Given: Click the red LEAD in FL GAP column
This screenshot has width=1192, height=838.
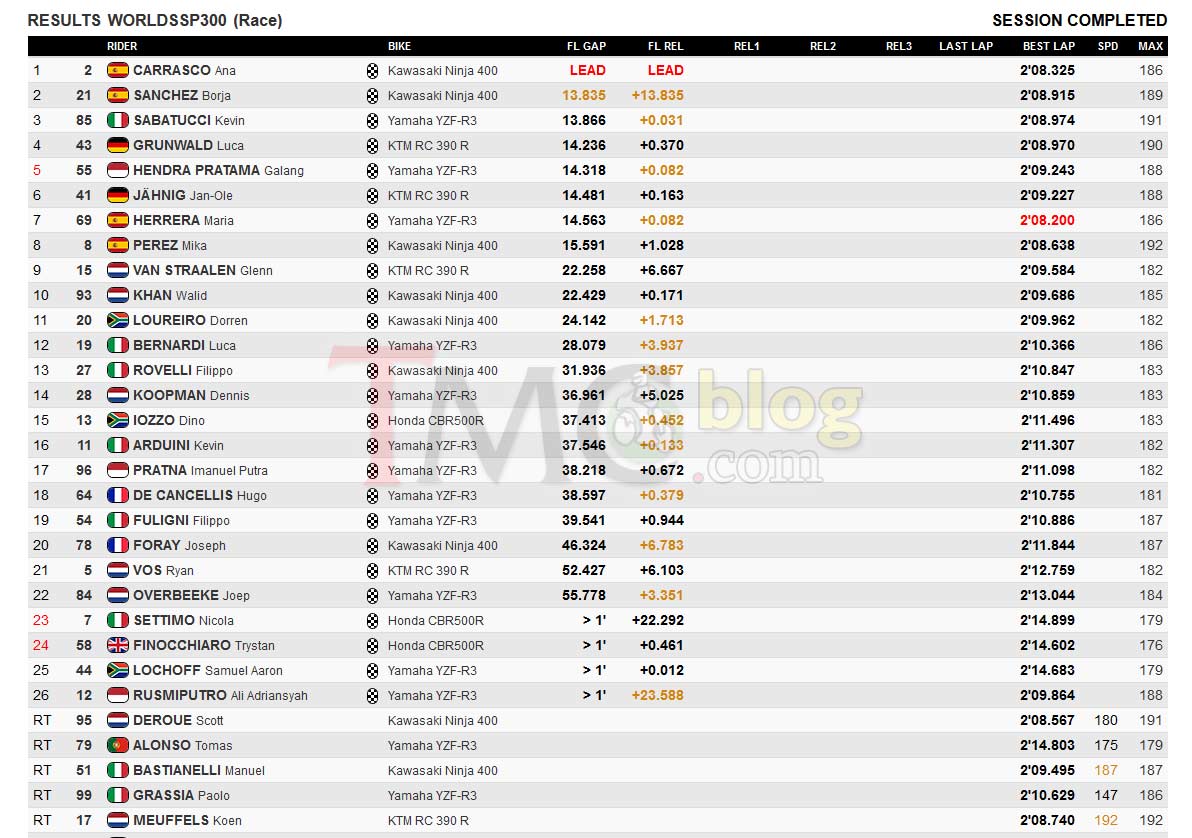Looking at the screenshot, I should tap(588, 71).
